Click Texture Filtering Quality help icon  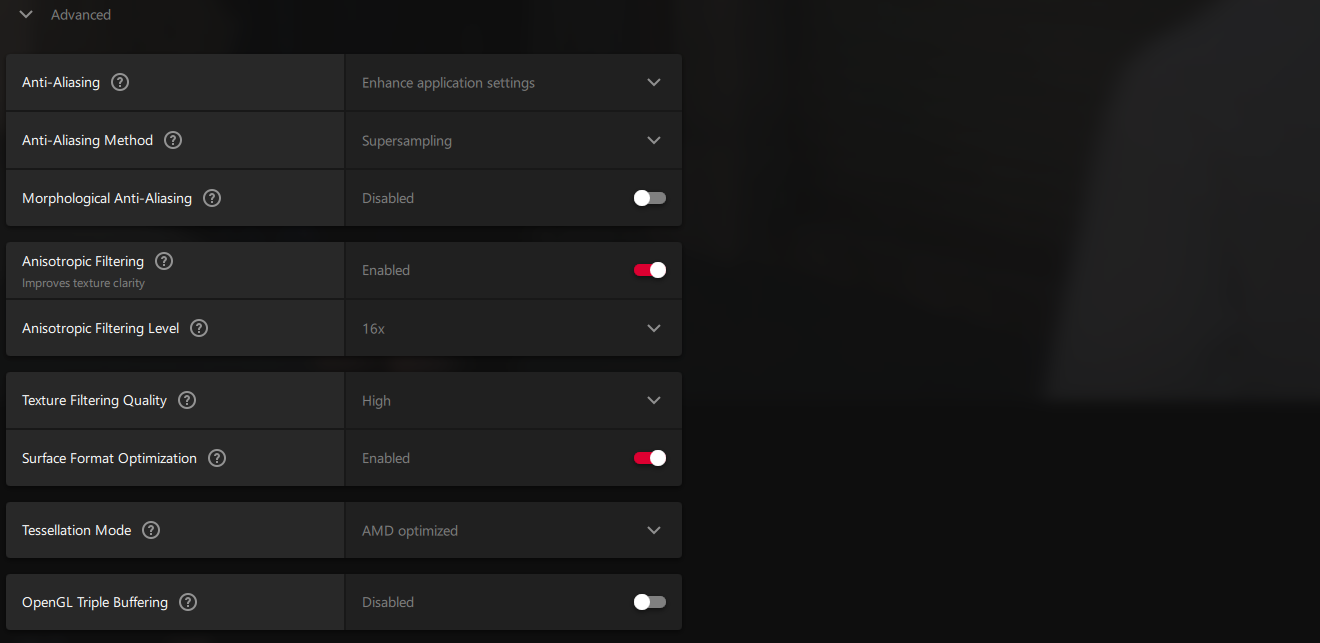tap(187, 400)
